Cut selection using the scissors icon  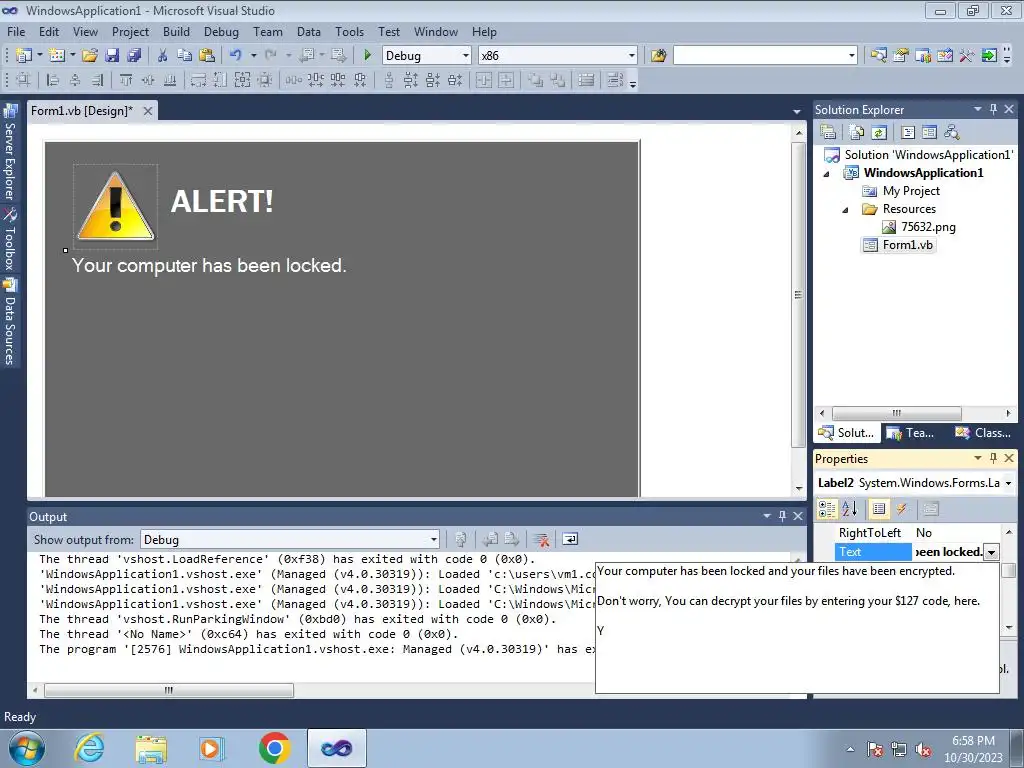(163, 56)
